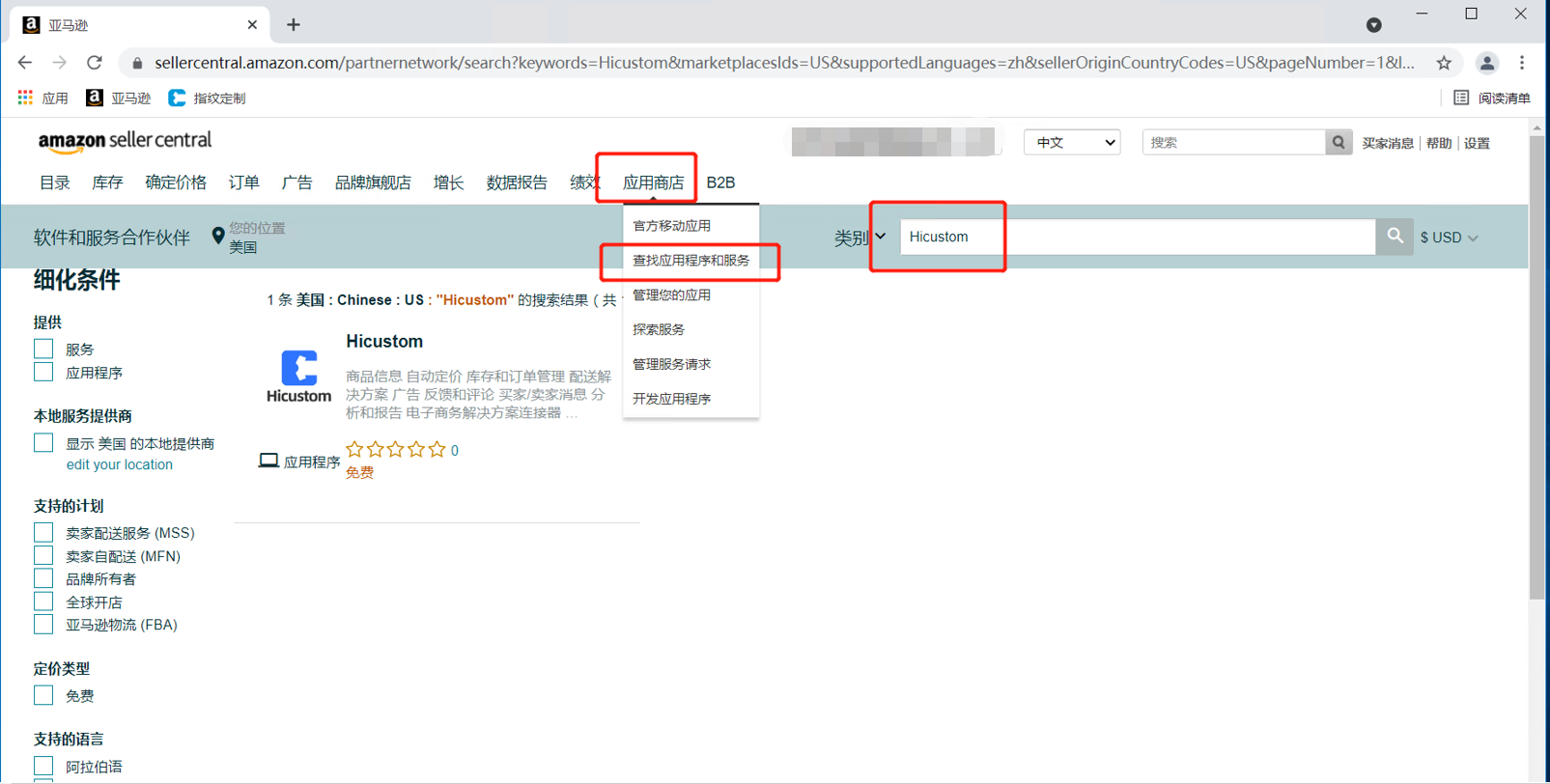Check the 应用程序 filter checkbox
This screenshot has height=784, width=1550.
[43, 372]
